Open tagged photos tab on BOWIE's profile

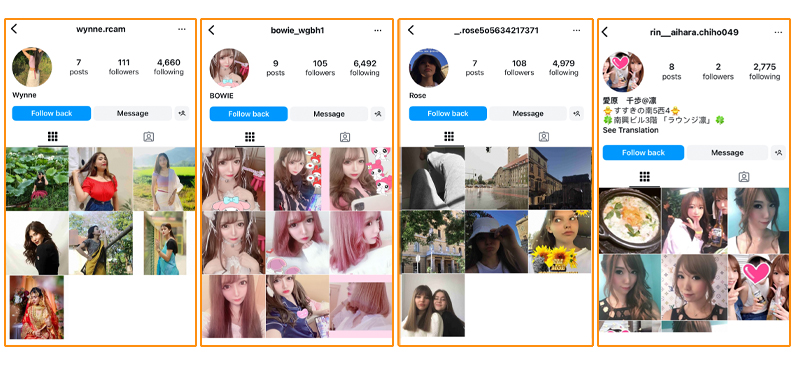(x=345, y=137)
